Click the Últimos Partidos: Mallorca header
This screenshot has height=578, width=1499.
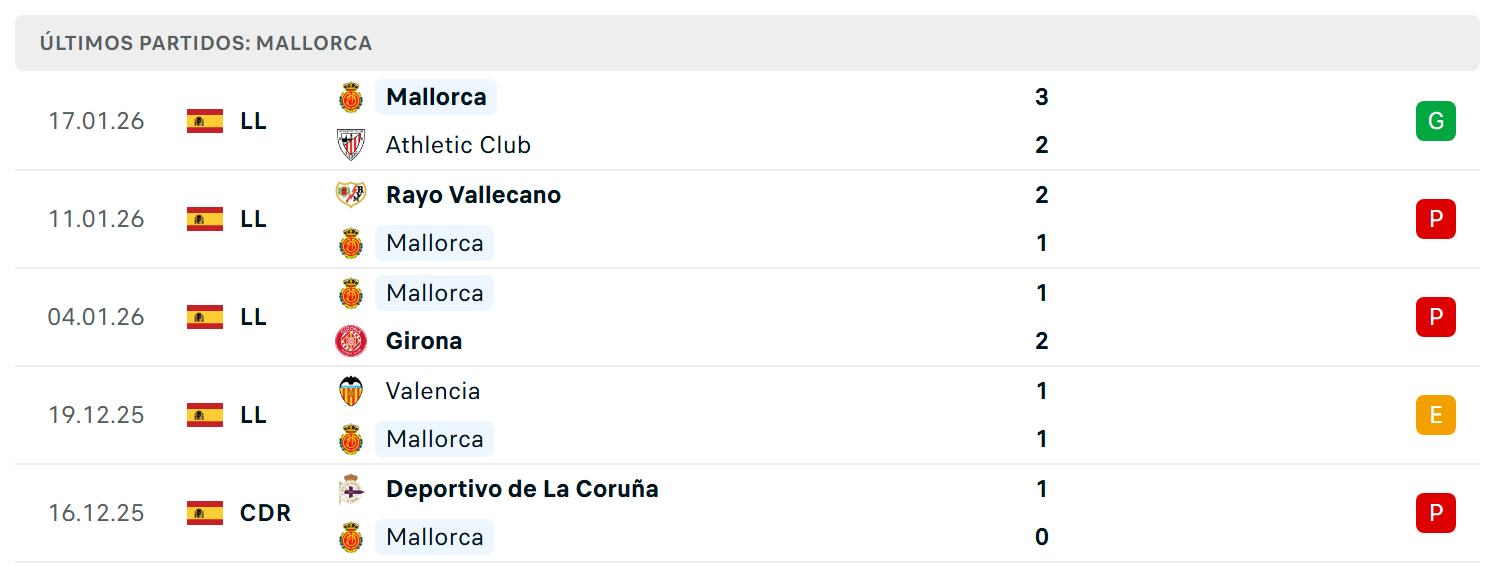tap(206, 43)
